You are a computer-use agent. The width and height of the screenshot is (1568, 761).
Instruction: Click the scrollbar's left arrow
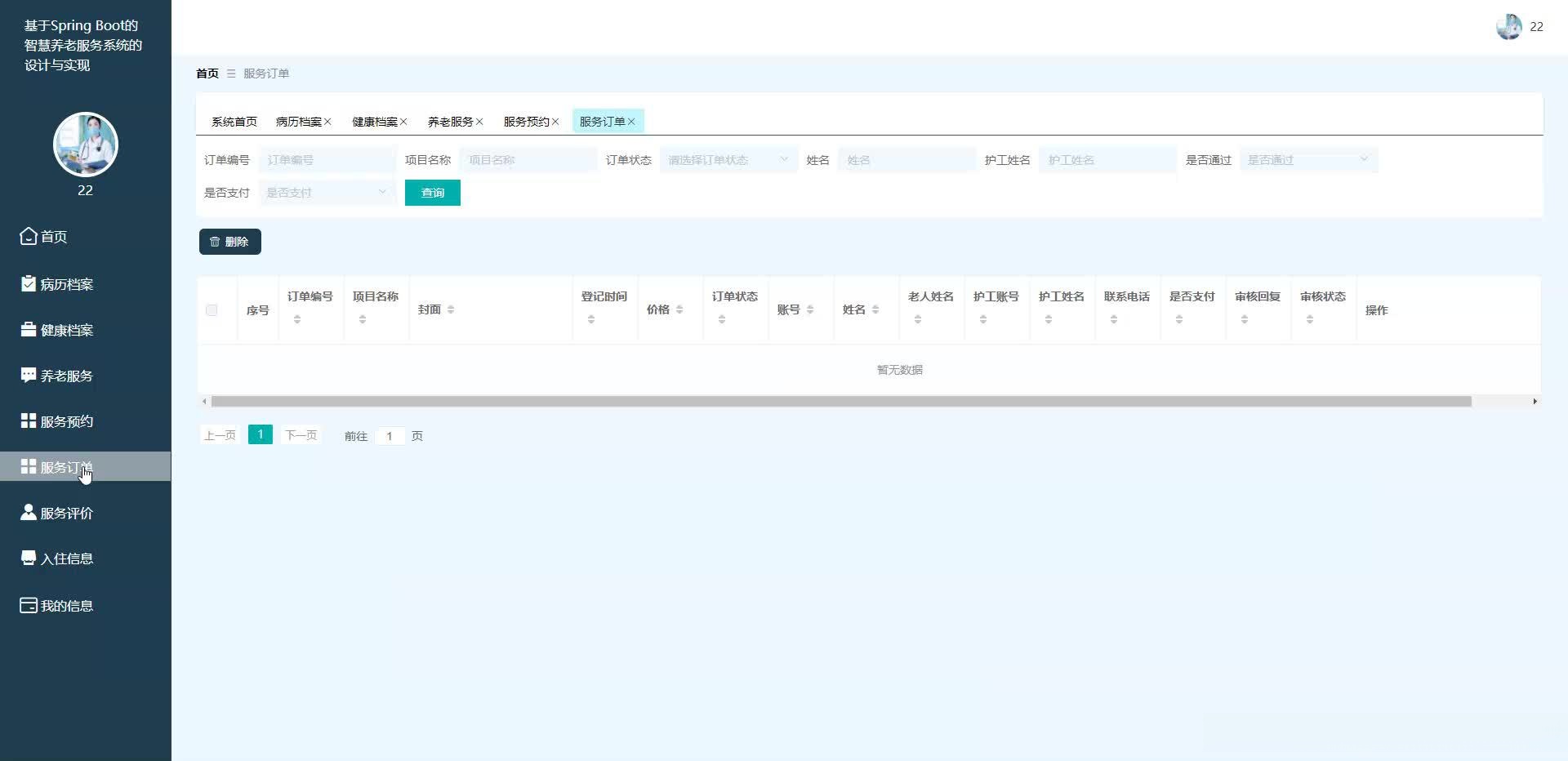click(204, 402)
